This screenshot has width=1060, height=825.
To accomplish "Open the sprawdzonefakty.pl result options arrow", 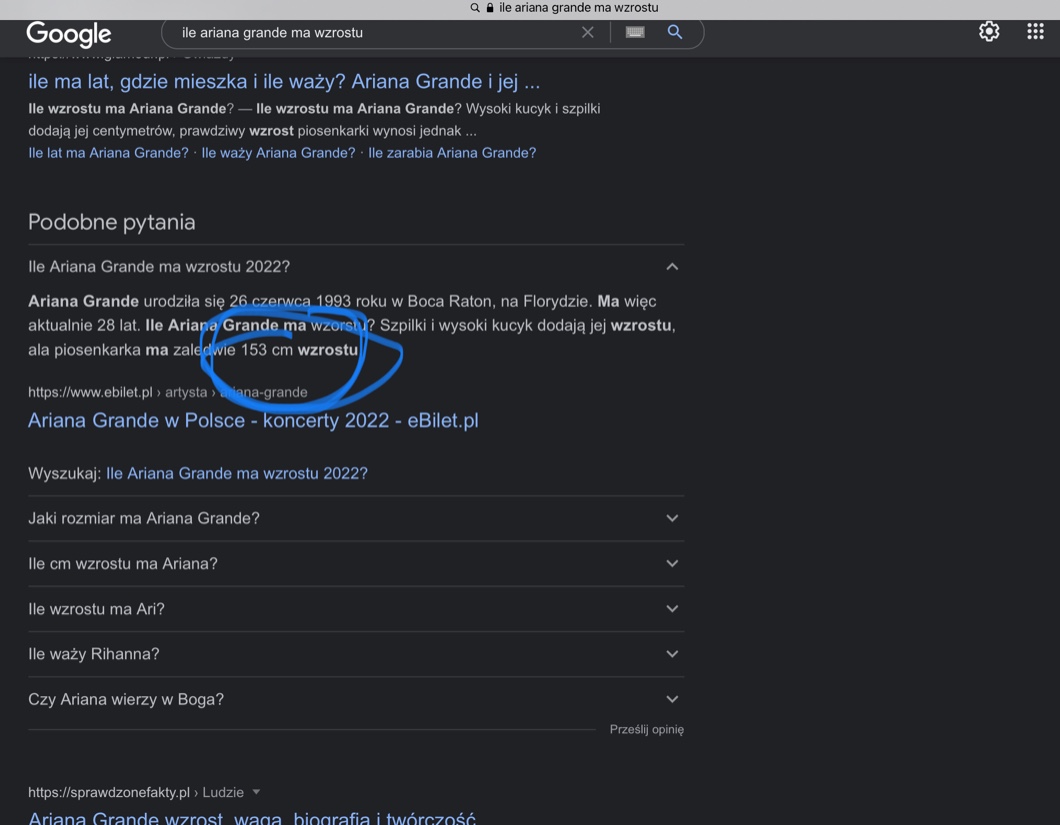I will (256, 792).
